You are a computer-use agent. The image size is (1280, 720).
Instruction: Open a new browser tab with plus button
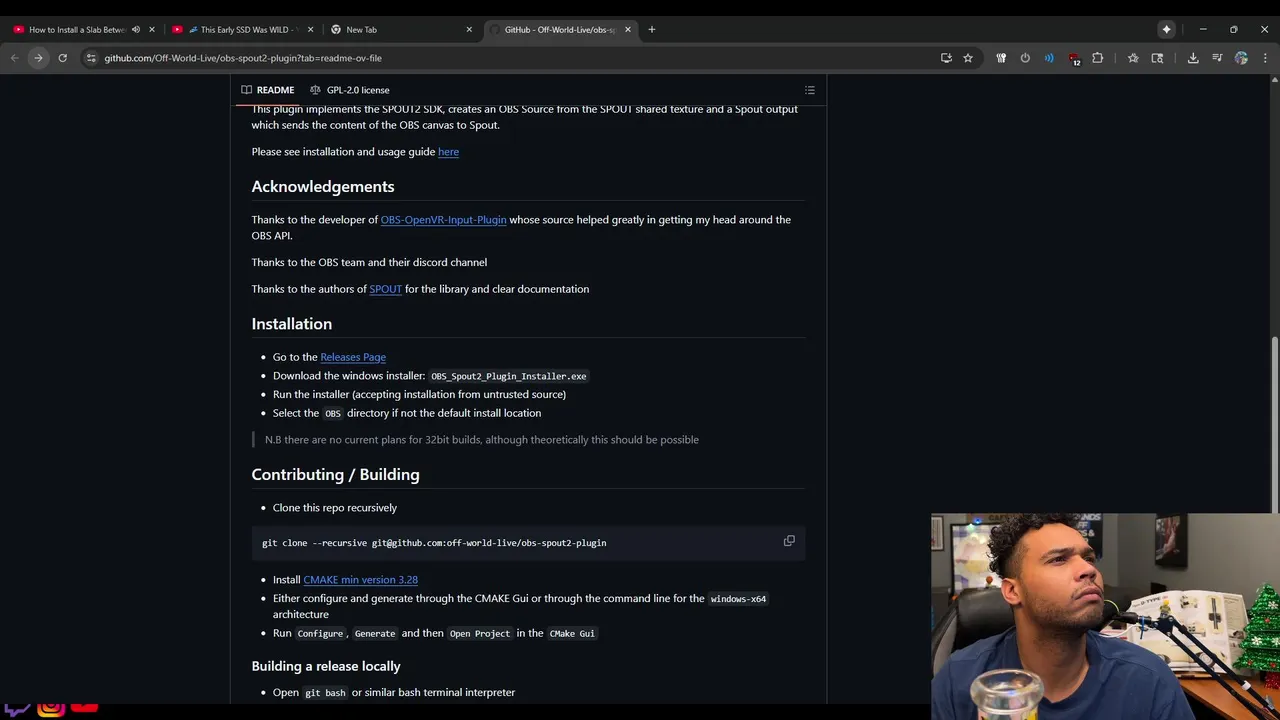point(652,30)
